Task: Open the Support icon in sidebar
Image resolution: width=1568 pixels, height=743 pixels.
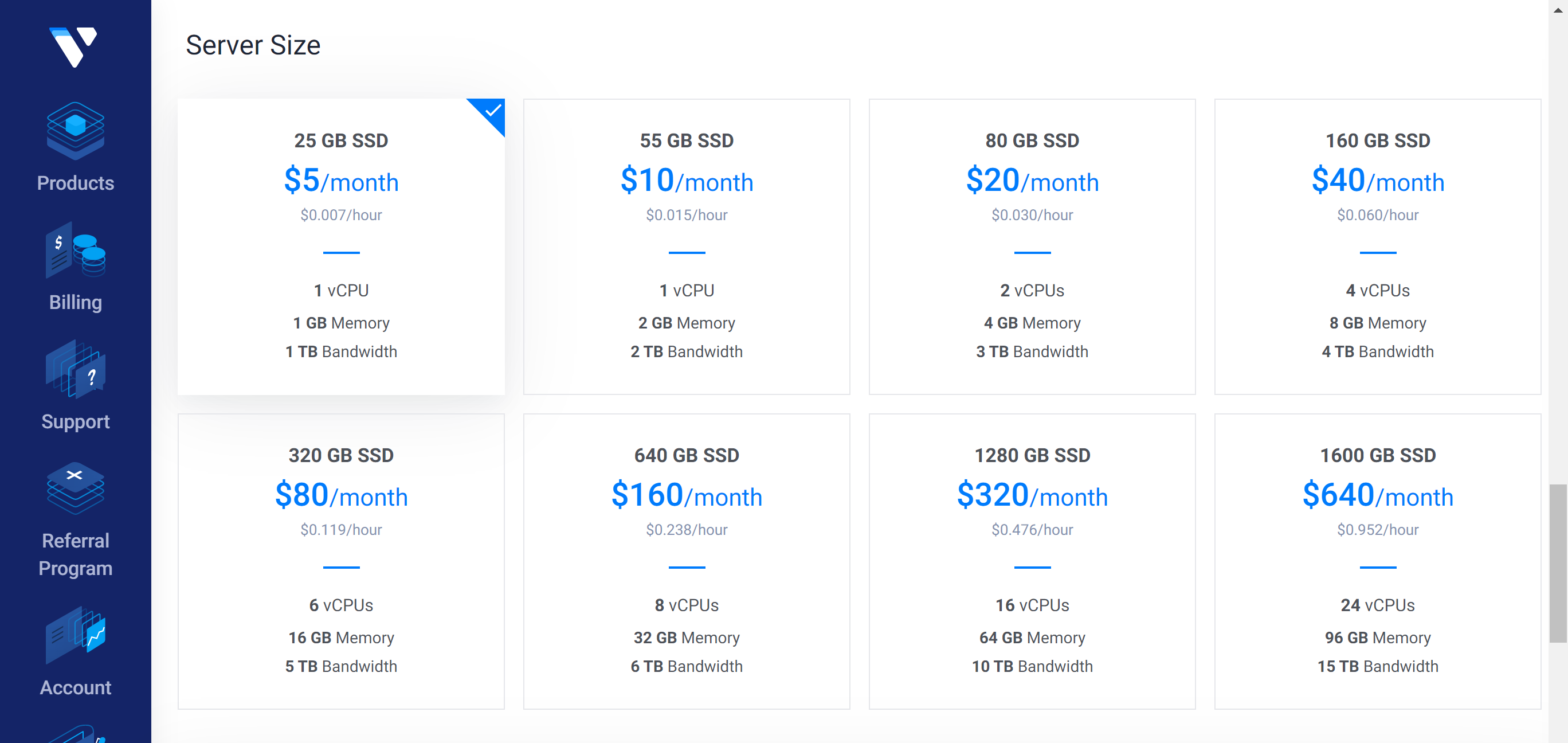Action: coord(76,370)
